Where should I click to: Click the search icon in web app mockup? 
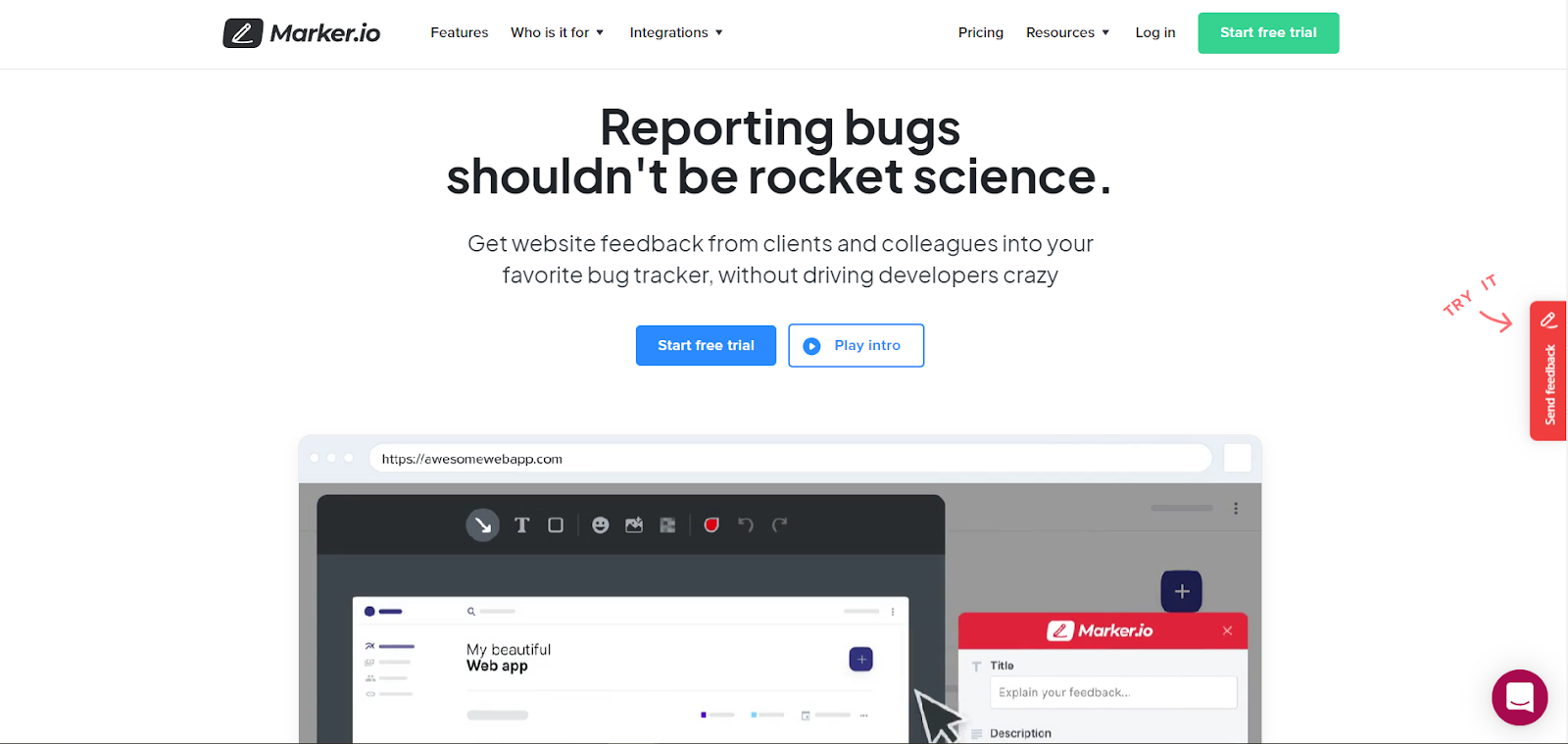coord(471,612)
